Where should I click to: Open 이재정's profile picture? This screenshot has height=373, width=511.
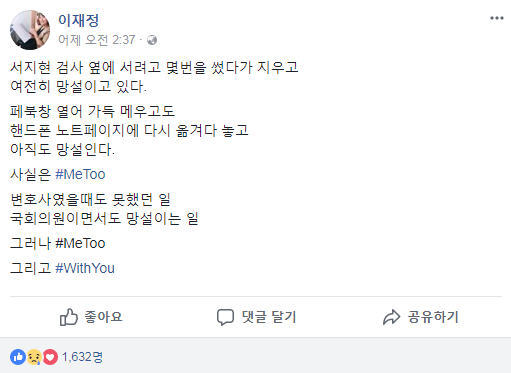[x=30, y=30]
